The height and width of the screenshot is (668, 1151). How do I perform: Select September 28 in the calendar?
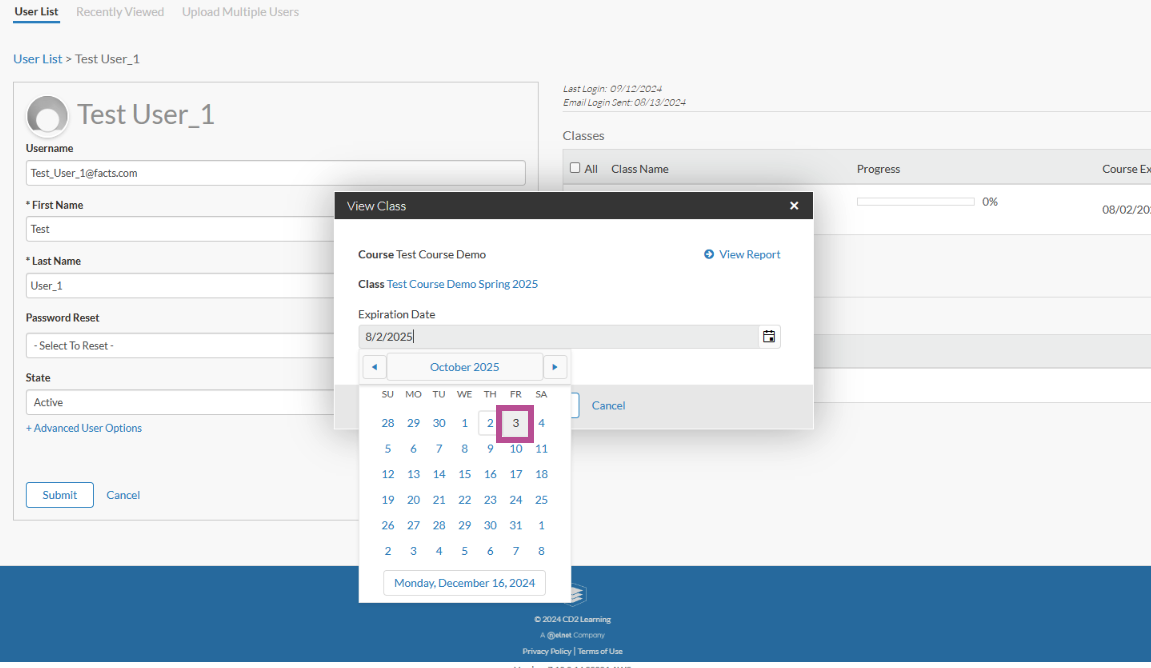[388, 423]
